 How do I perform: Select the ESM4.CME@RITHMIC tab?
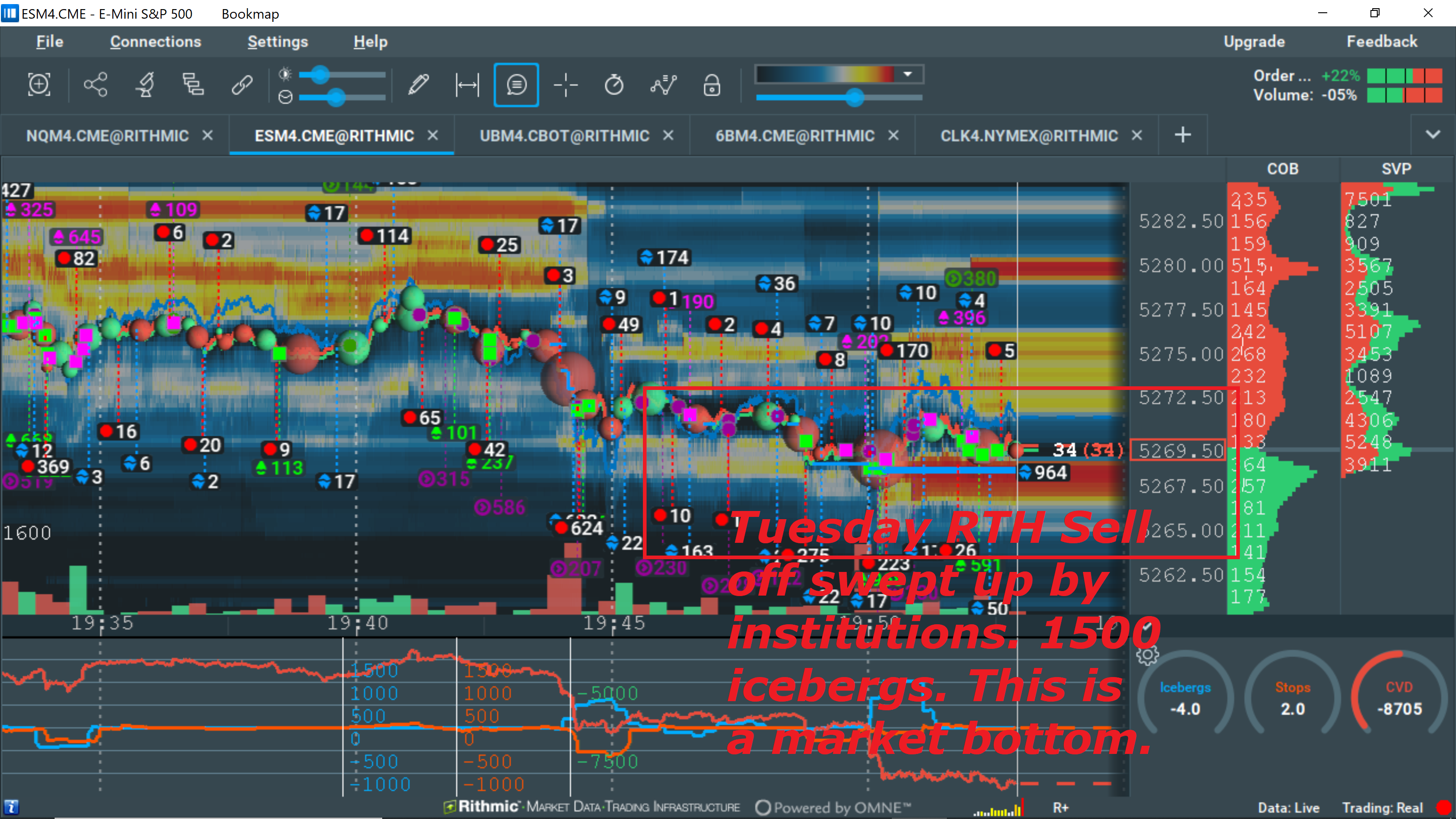[x=334, y=136]
